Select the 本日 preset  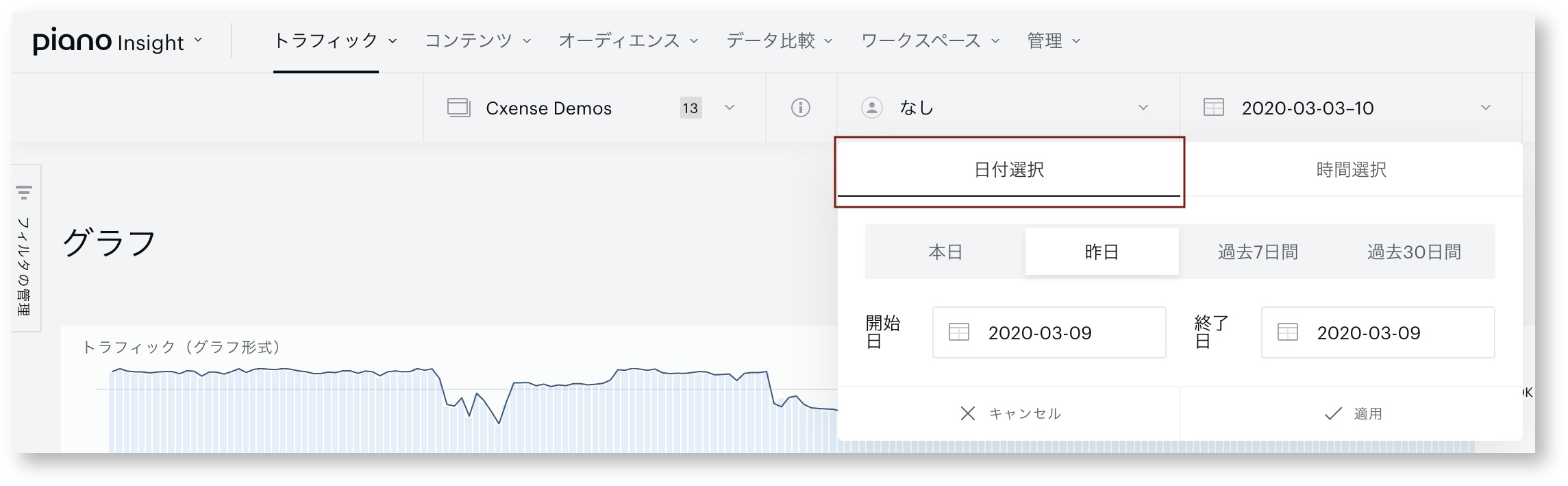click(945, 252)
